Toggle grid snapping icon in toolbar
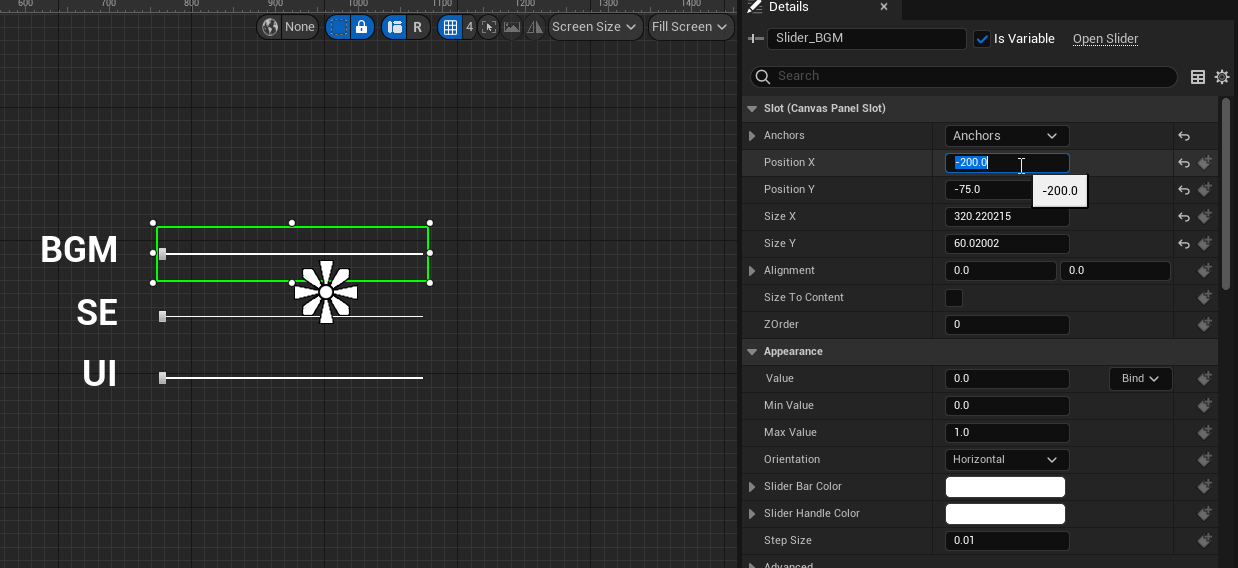 [450, 27]
